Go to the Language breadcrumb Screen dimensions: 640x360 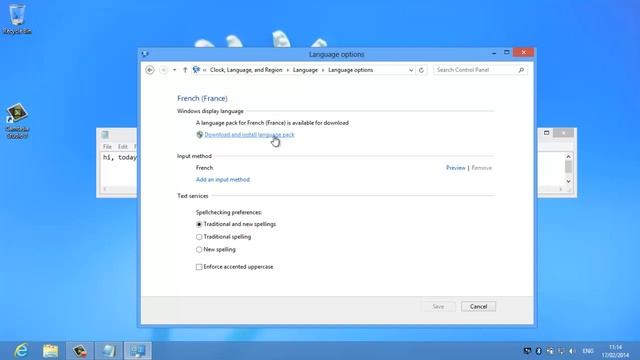305,70
